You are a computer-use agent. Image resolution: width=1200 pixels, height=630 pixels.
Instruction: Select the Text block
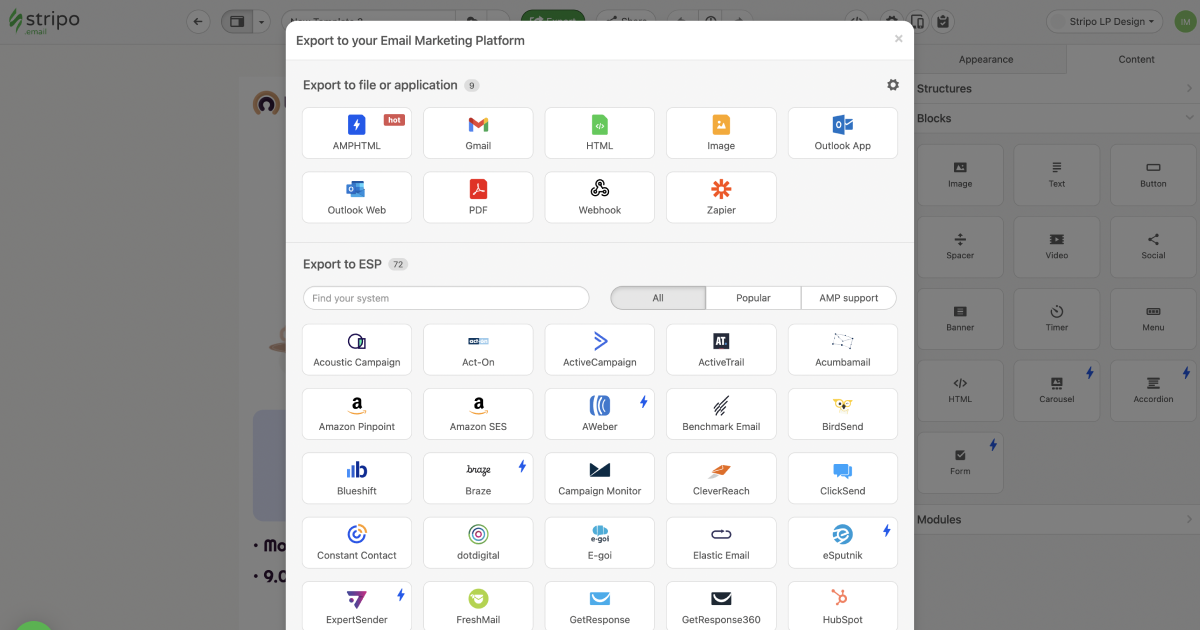1057,175
